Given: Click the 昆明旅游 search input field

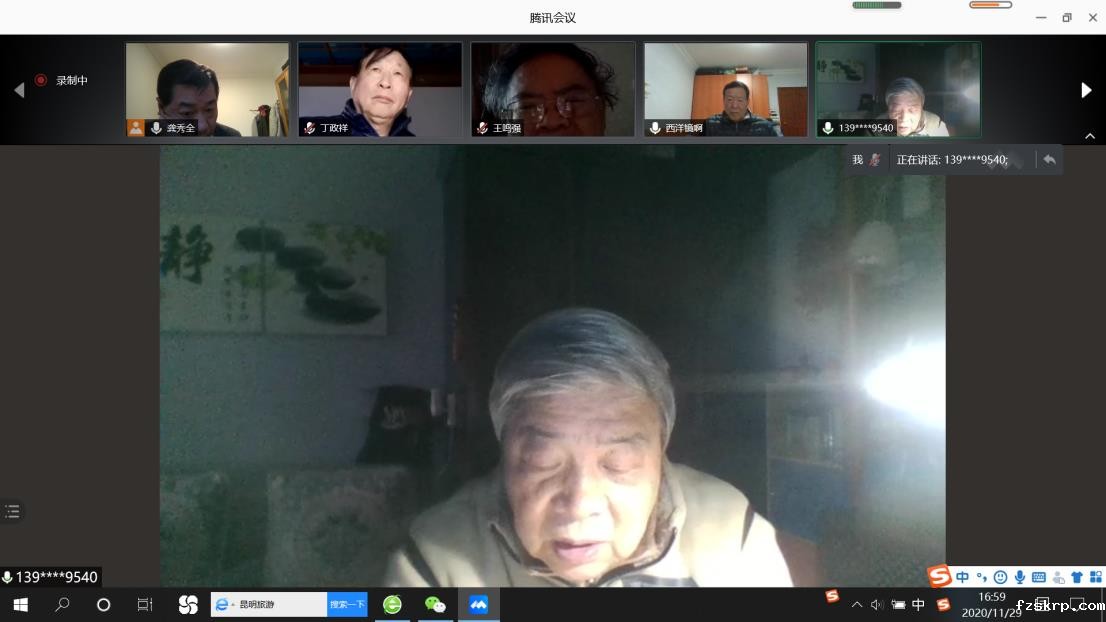Looking at the screenshot, I should (280, 604).
